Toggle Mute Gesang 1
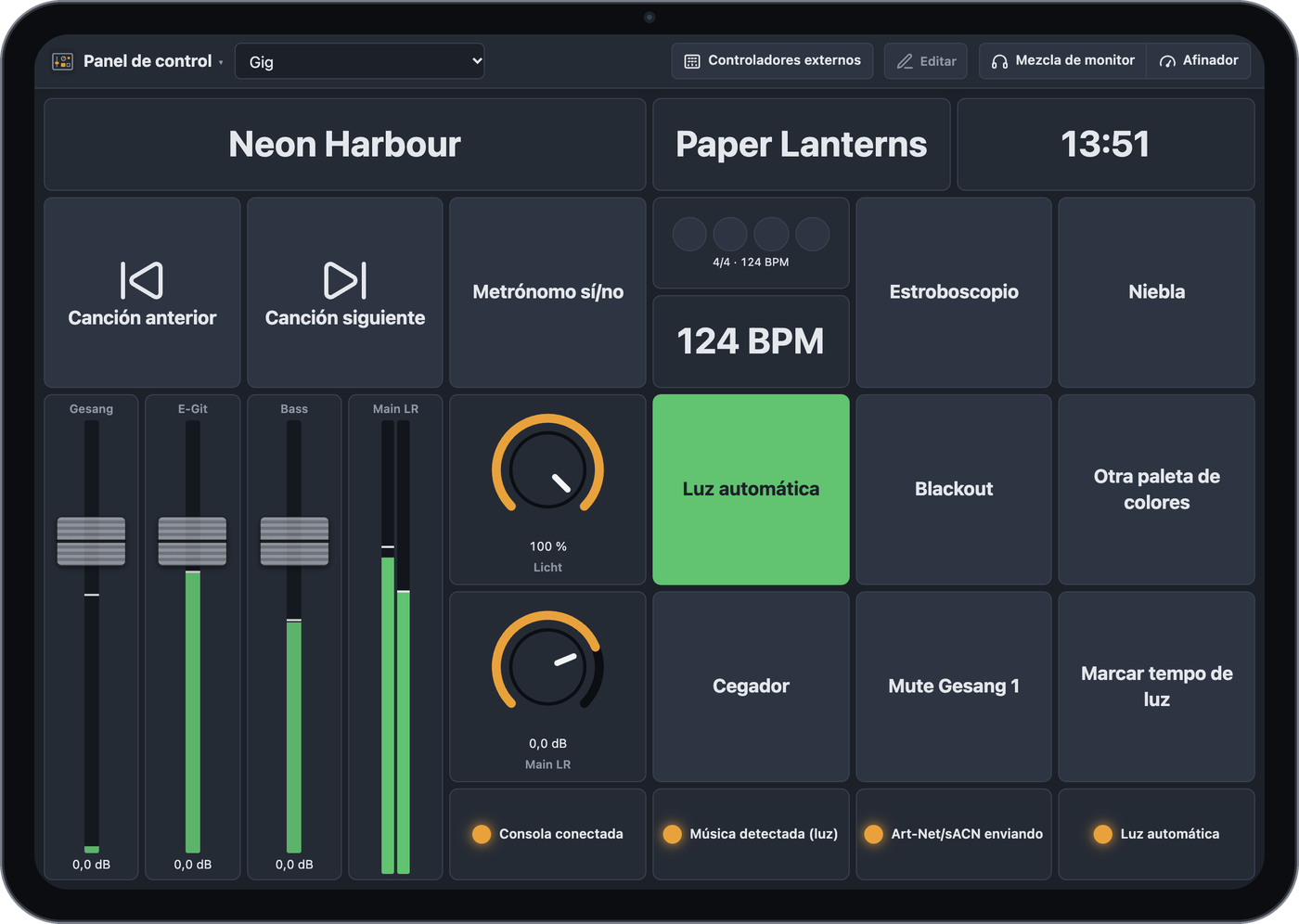 pyautogui.click(x=954, y=687)
